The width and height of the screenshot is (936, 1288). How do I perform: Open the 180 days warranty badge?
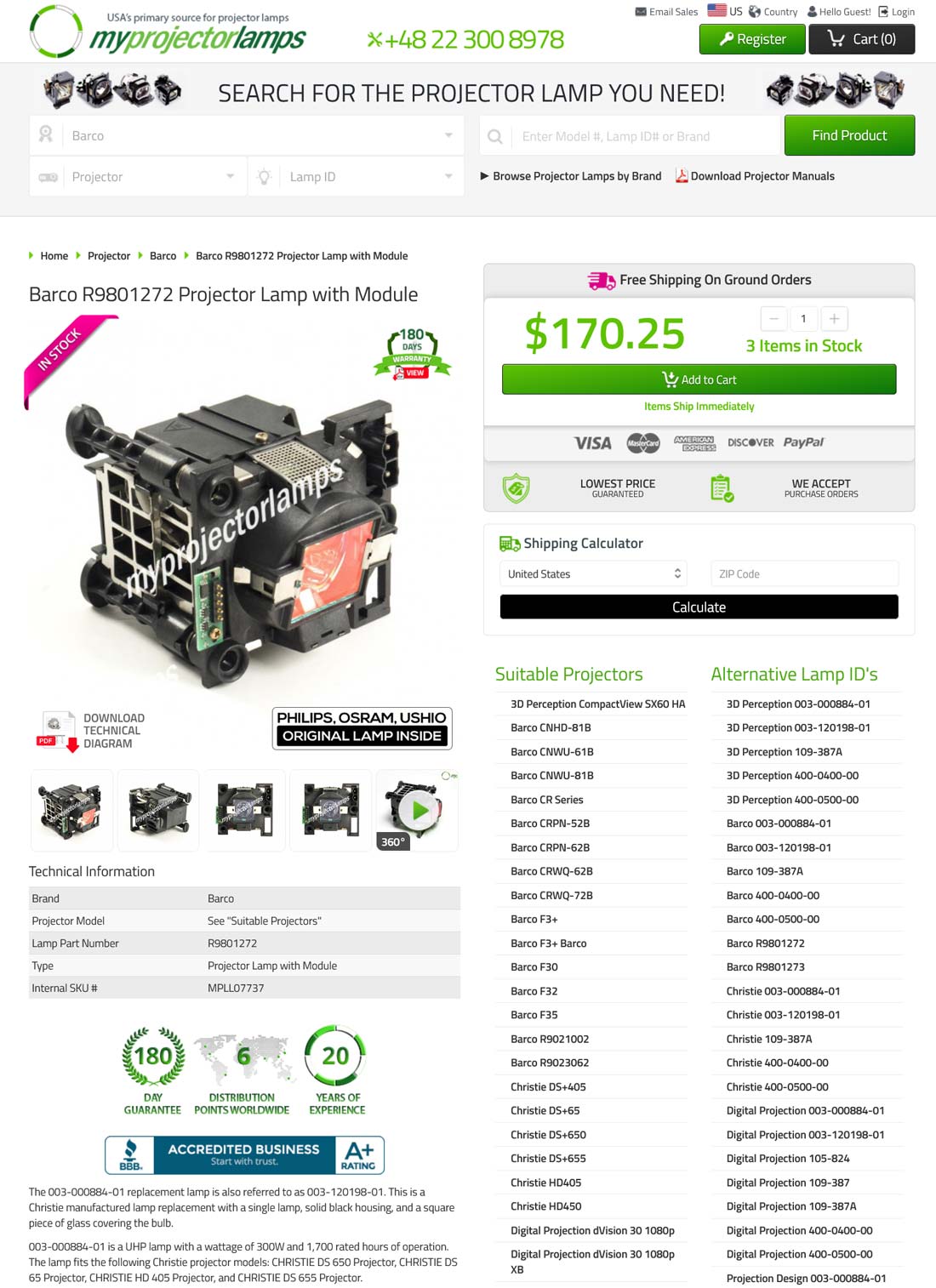412,353
